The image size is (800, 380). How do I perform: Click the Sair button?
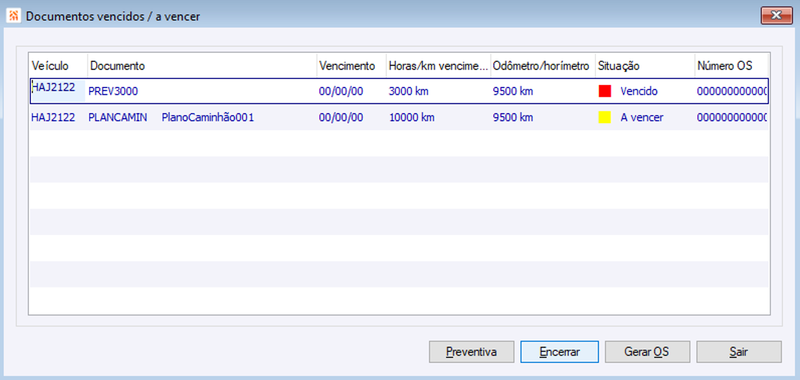[738, 352]
